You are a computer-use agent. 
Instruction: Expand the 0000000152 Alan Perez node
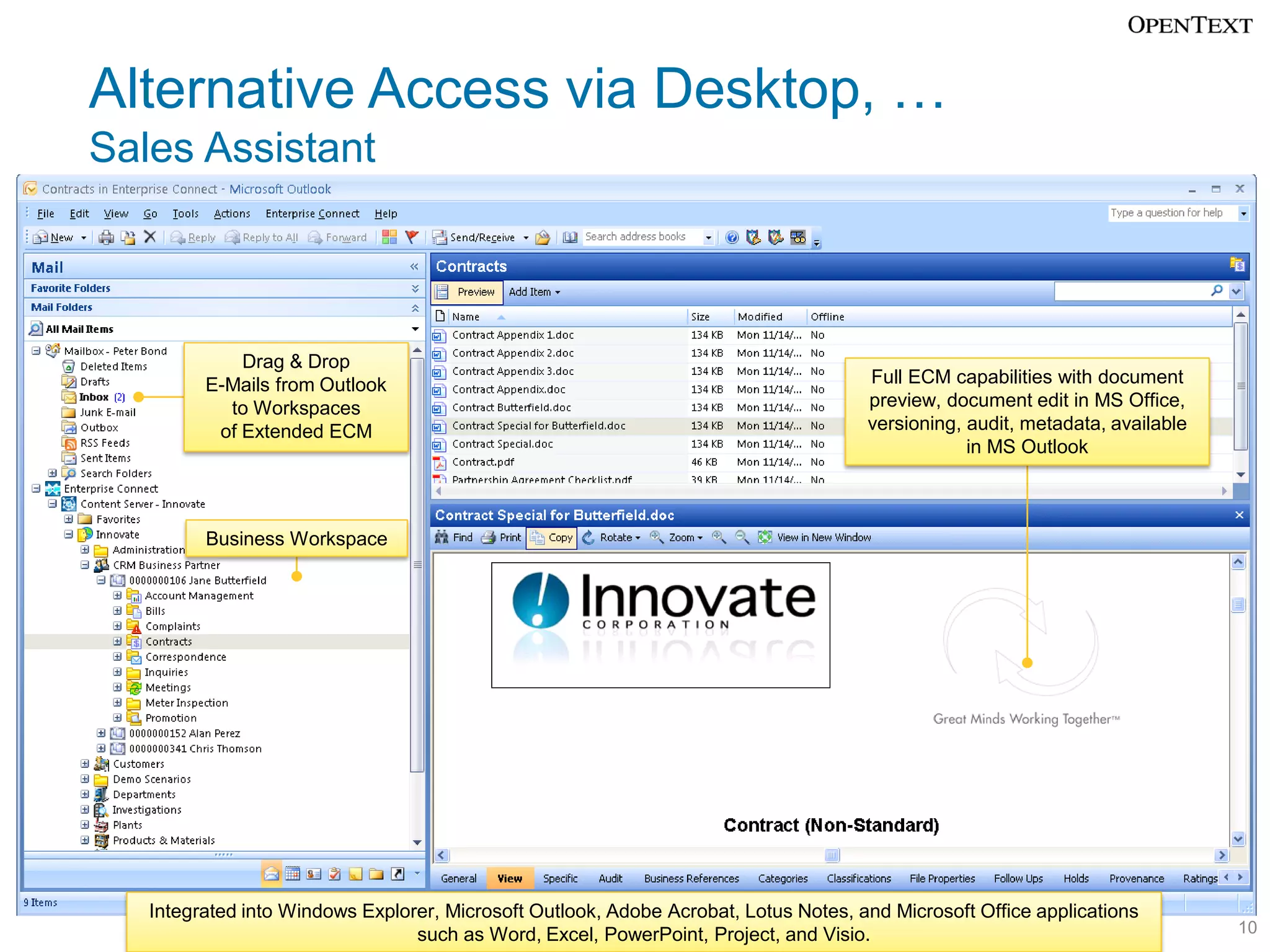click(x=100, y=733)
